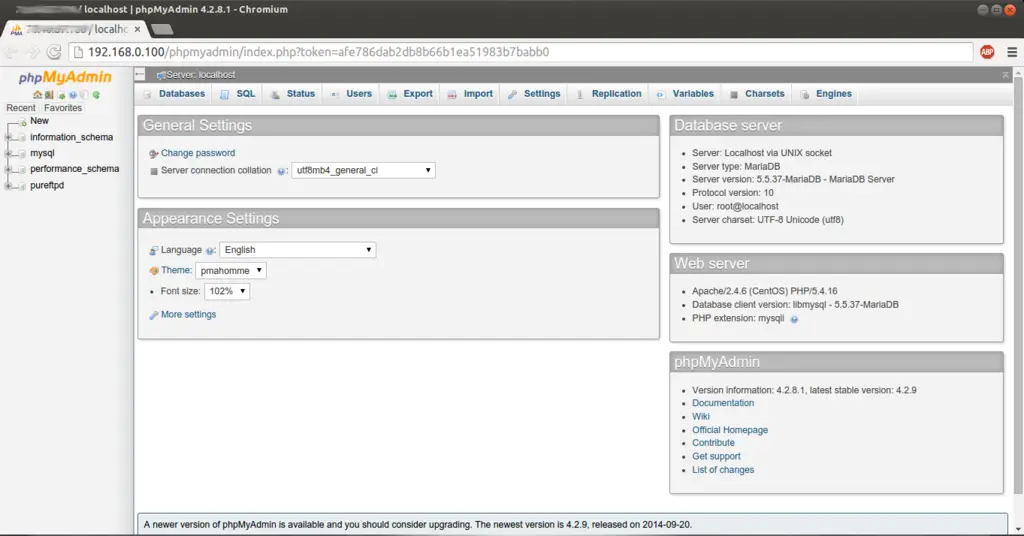
Task: Click the New database icon in tree
Action: click(x=23, y=122)
